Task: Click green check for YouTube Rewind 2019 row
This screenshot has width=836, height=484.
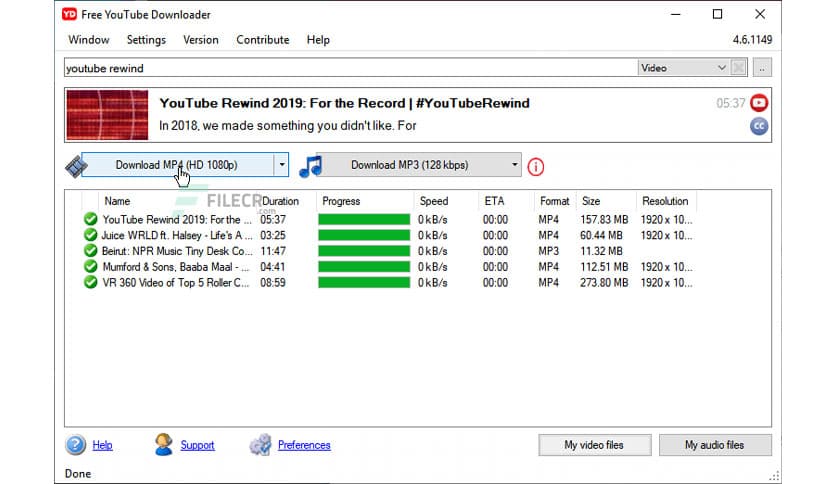Action: point(91,219)
